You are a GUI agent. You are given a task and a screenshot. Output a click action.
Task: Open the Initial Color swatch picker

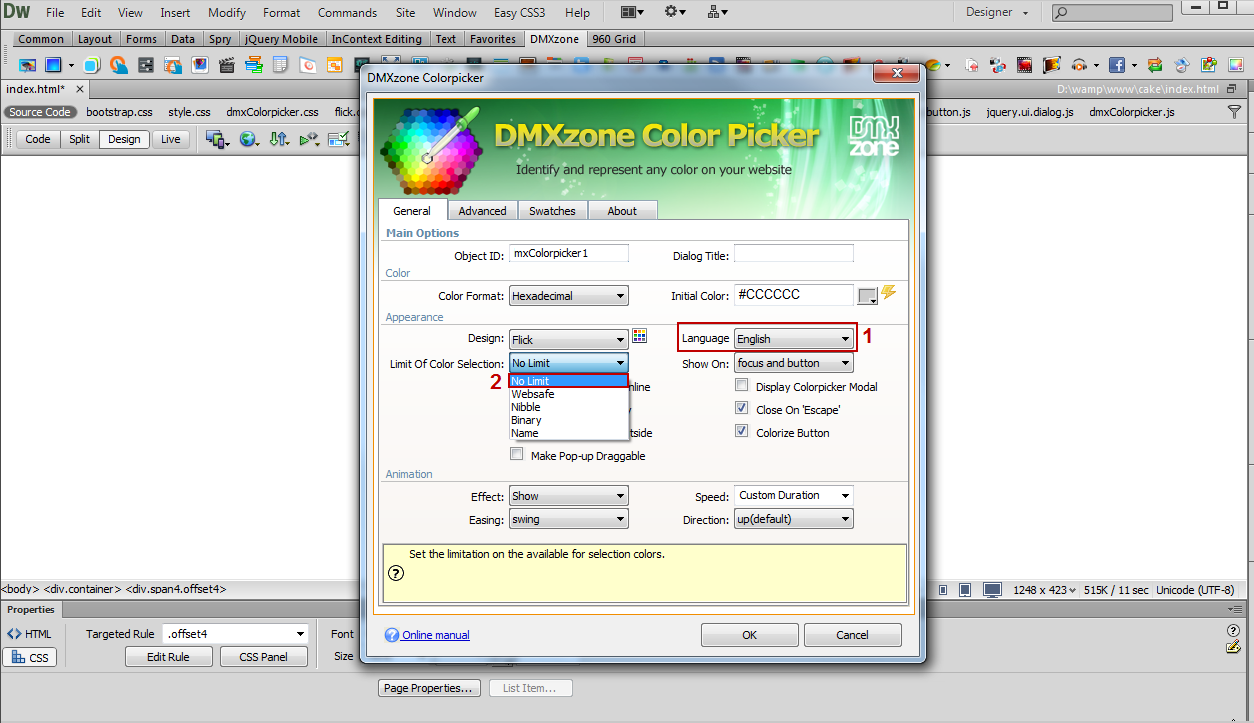point(867,296)
